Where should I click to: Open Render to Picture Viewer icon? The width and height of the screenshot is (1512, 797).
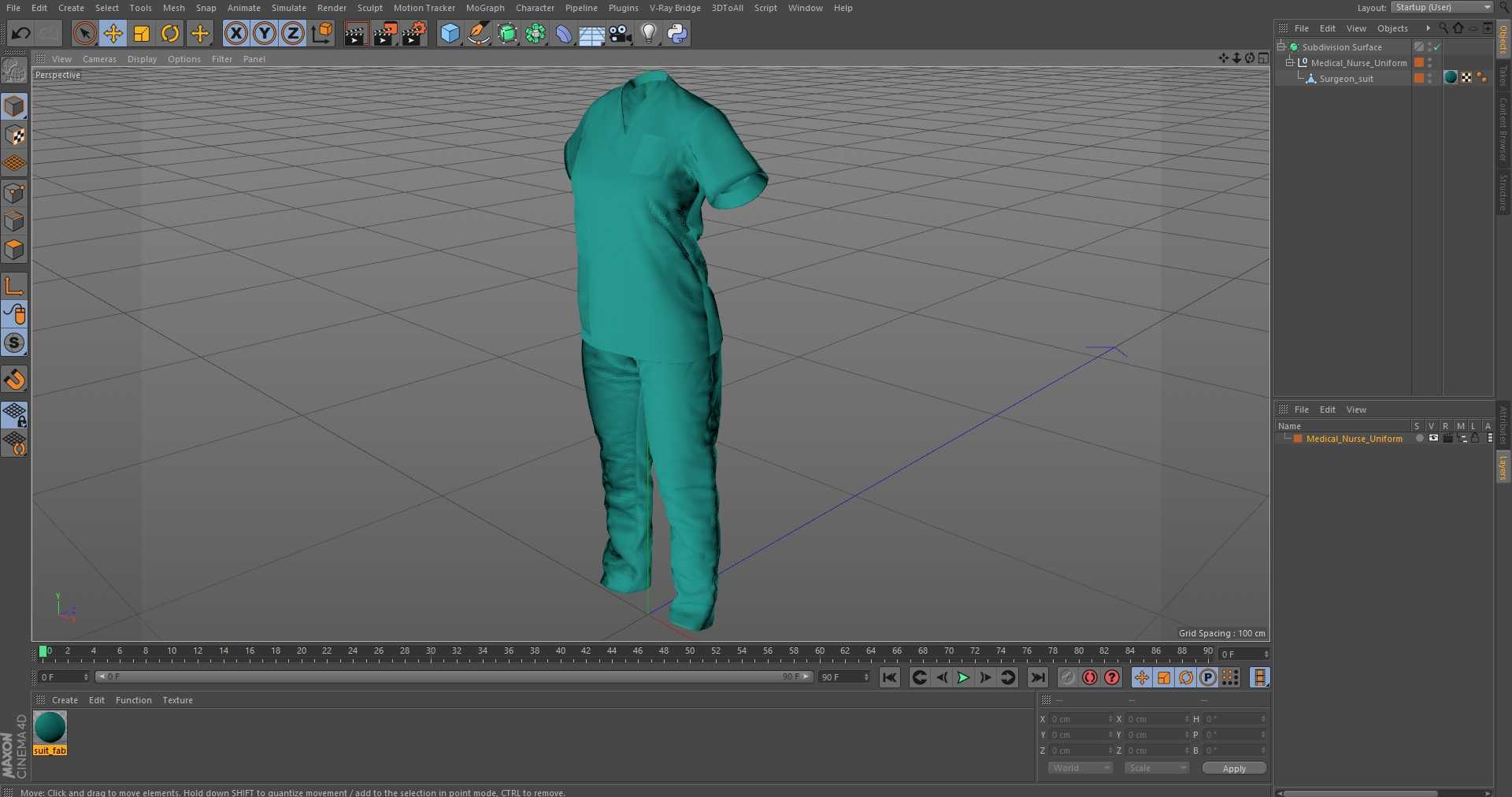pyautogui.click(x=385, y=33)
